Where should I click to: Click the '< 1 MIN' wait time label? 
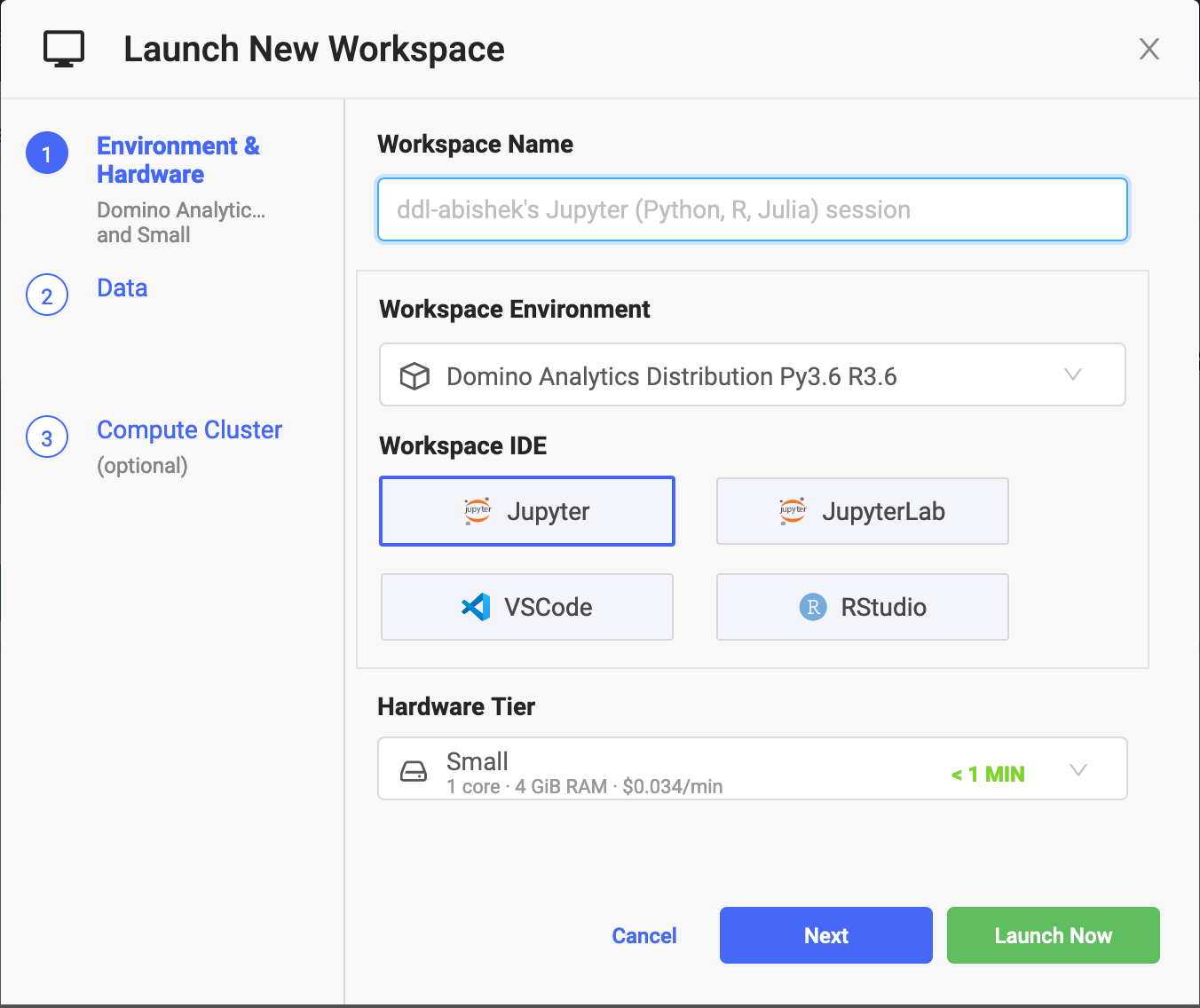tap(988, 775)
